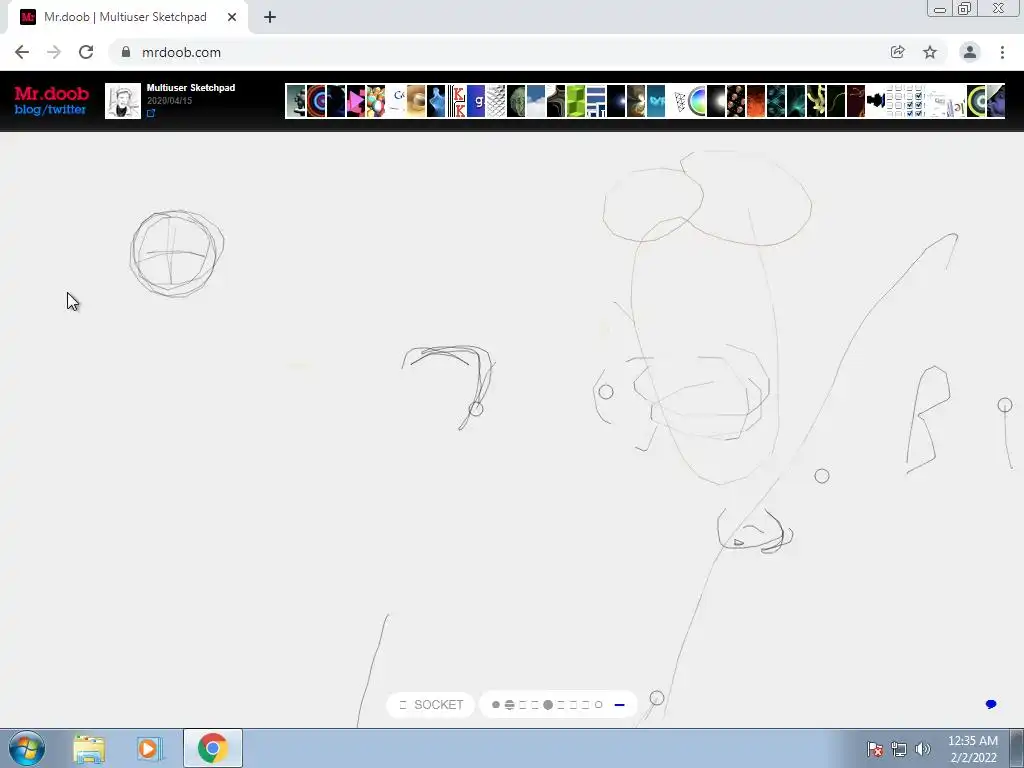Reload the mrdoob.com page
This screenshot has width=1024, height=768.
click(x=86, y=52)
